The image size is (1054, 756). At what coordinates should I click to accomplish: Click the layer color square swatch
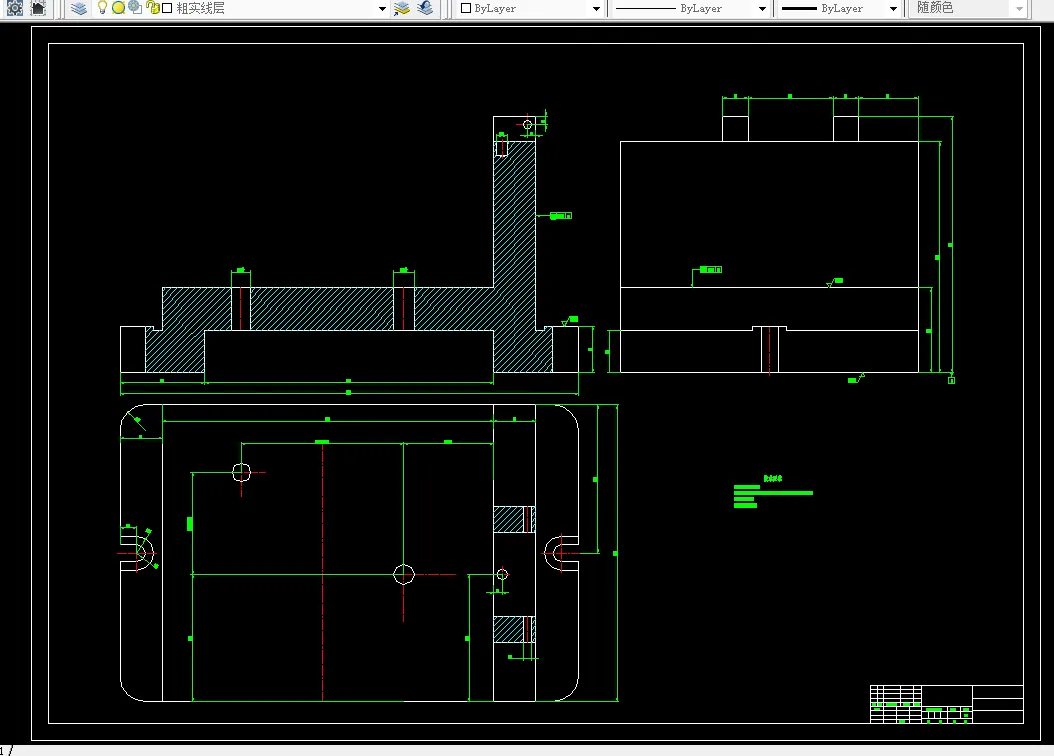(x=167, y=8)
